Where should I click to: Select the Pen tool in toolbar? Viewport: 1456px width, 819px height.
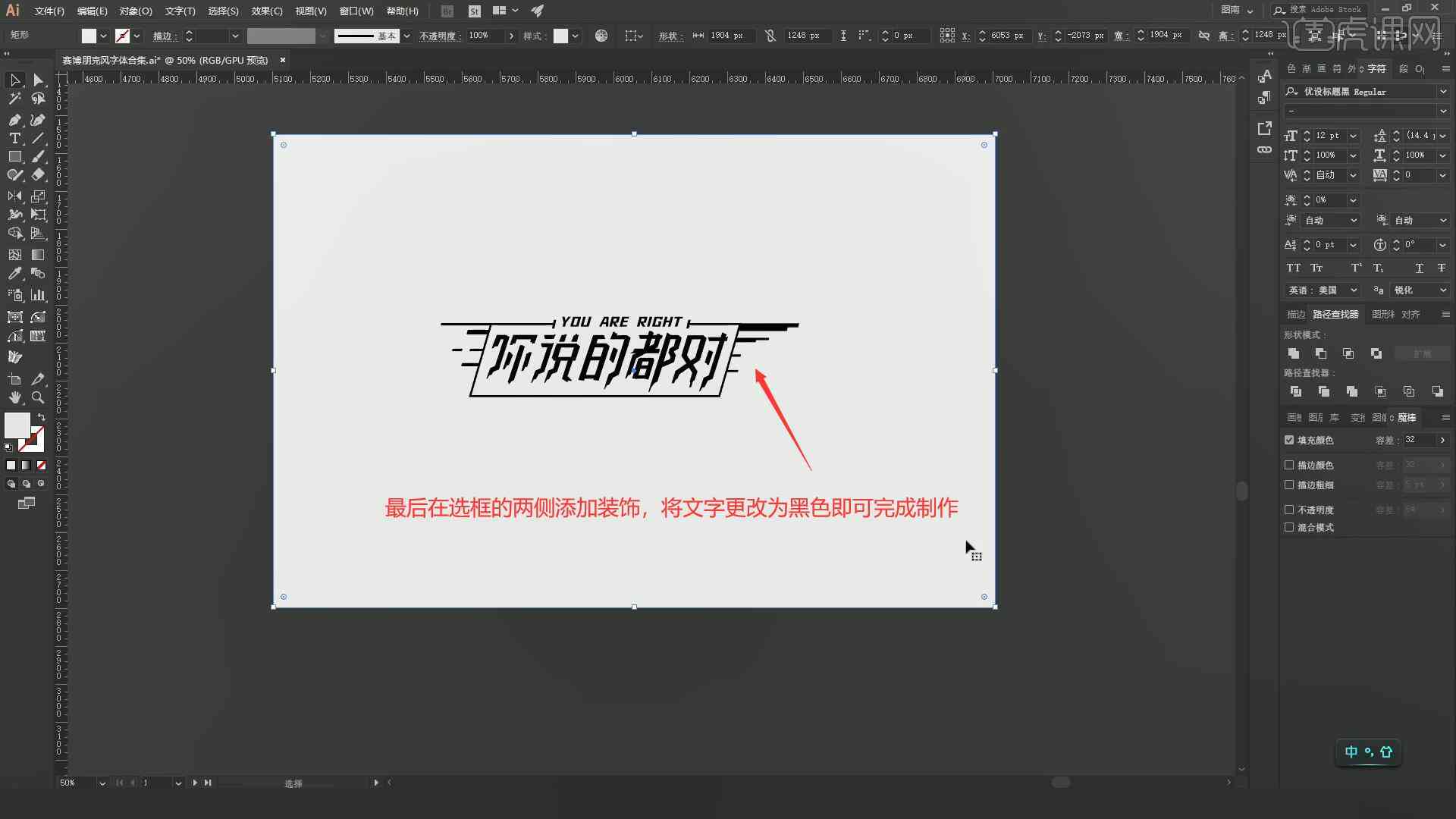click(14, 119)
